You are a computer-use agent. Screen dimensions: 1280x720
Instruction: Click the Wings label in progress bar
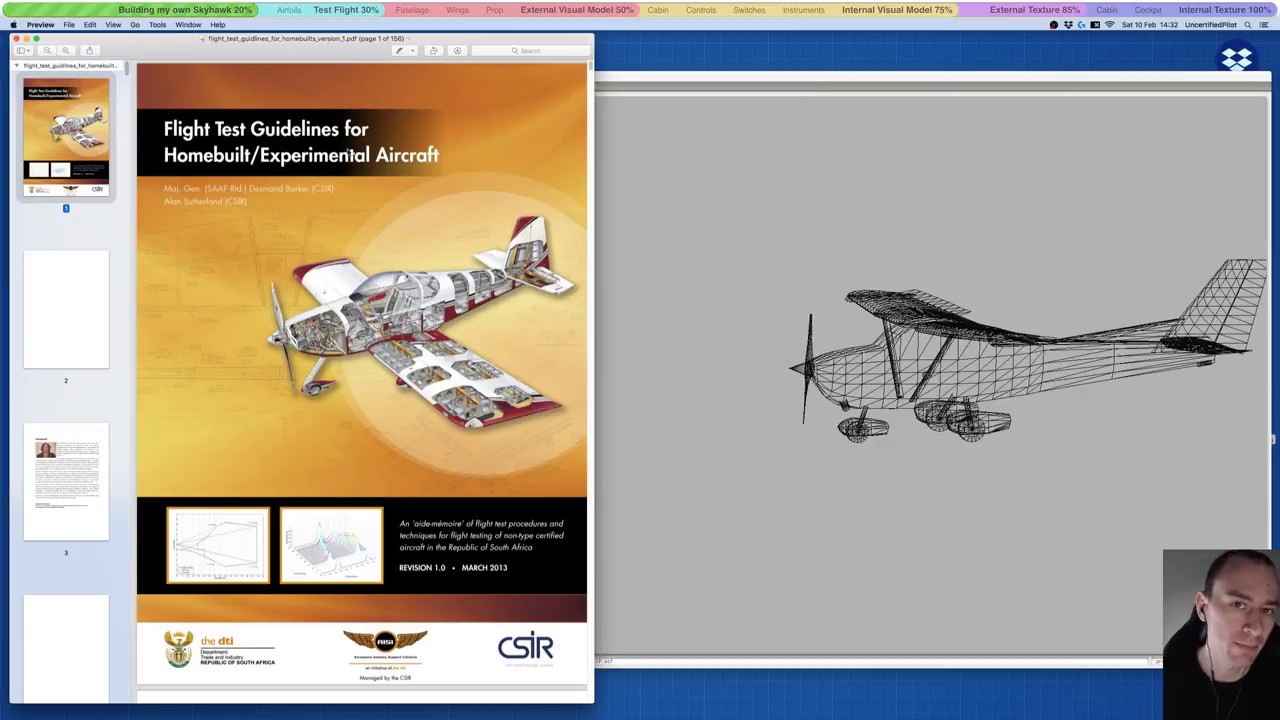click(457, 10)
